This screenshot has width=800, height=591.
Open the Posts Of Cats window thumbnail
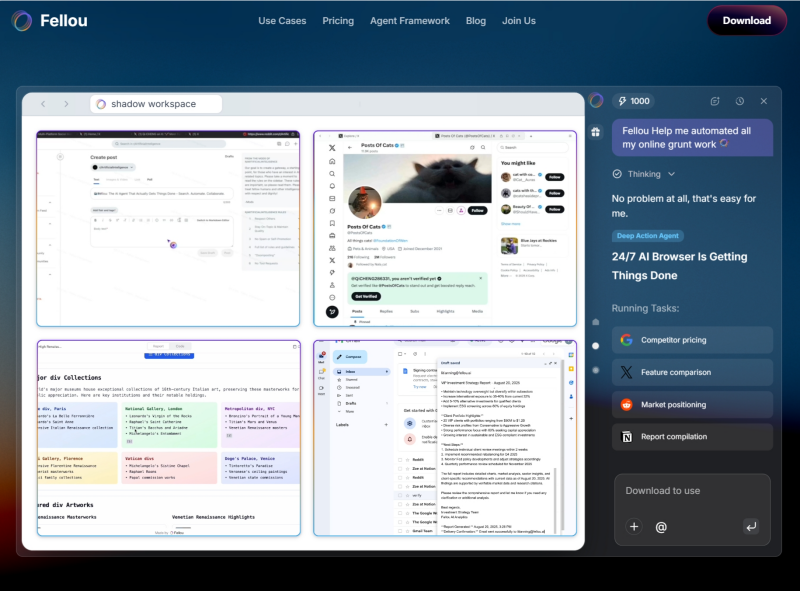pos(445,229)
